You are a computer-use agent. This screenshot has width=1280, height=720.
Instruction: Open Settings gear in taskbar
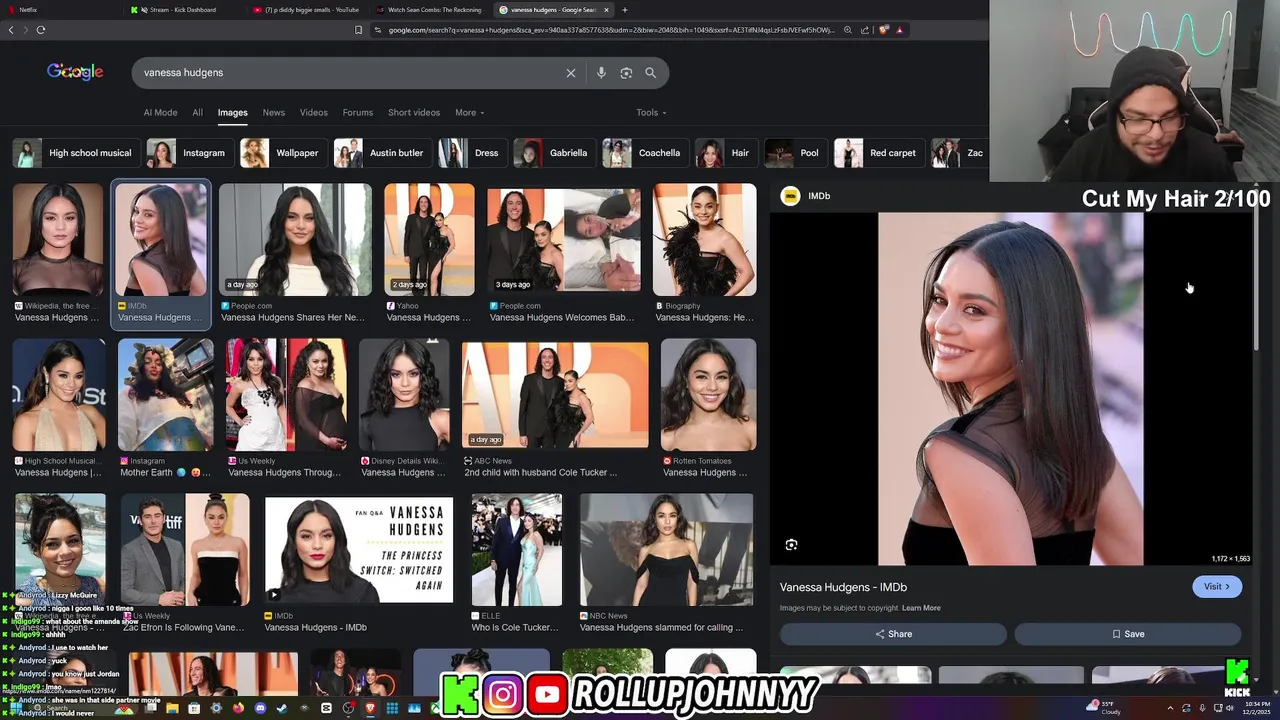(216, 708)
